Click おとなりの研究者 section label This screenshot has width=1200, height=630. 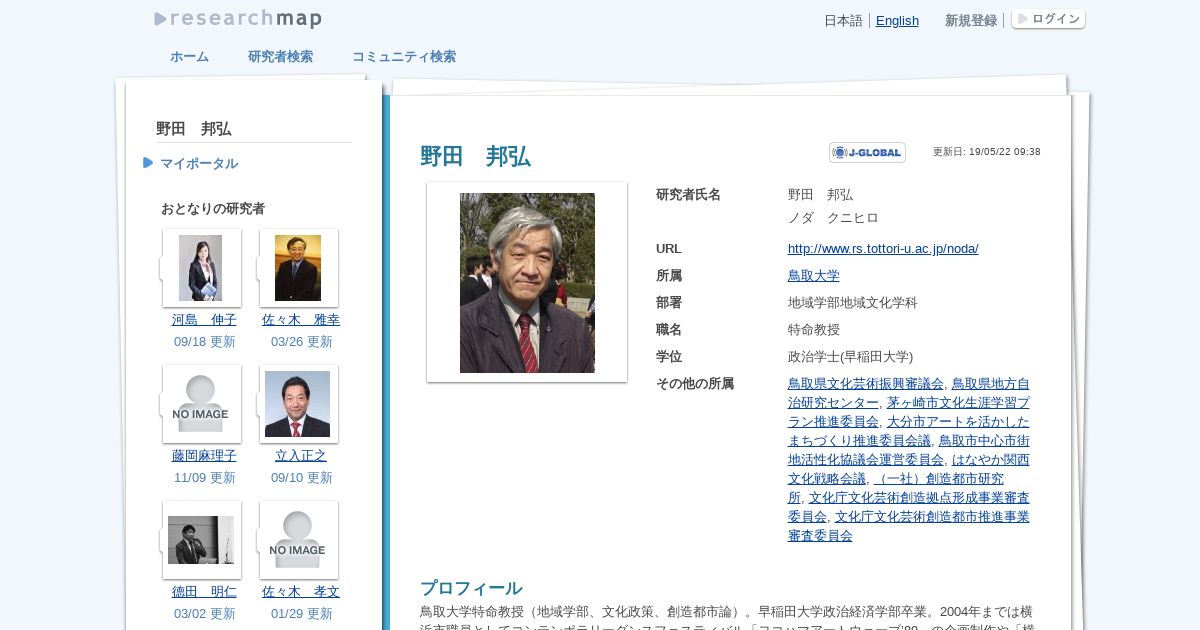(x=213, y=209)
